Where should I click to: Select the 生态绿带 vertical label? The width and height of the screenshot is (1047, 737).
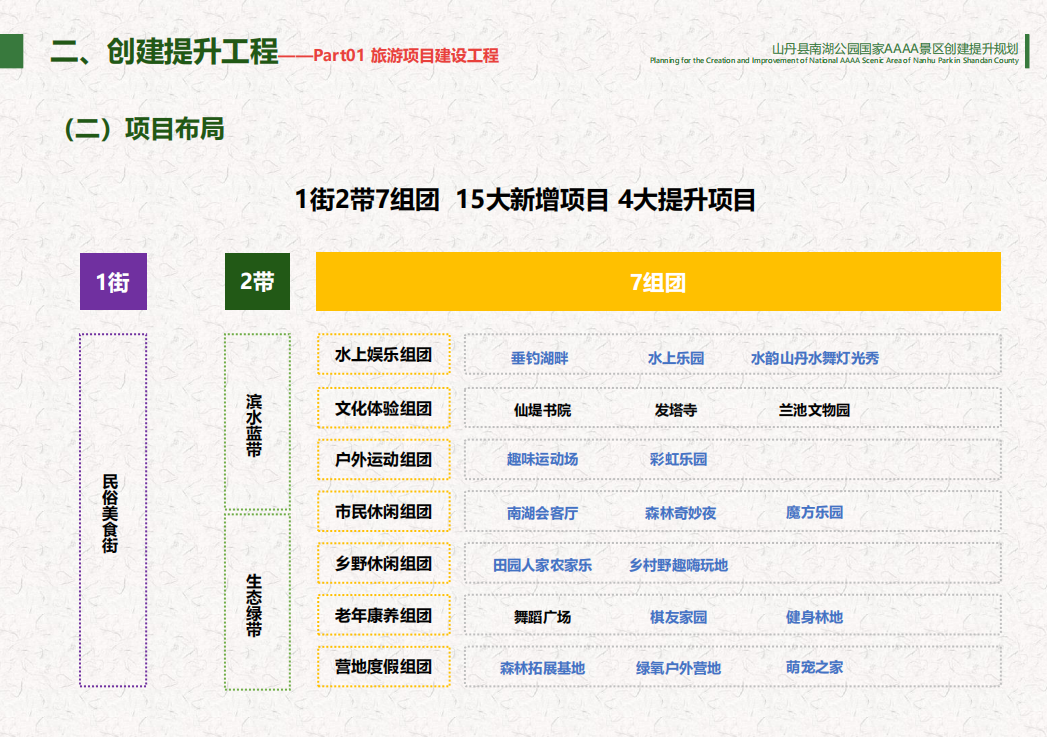click(x=257, y=602)
